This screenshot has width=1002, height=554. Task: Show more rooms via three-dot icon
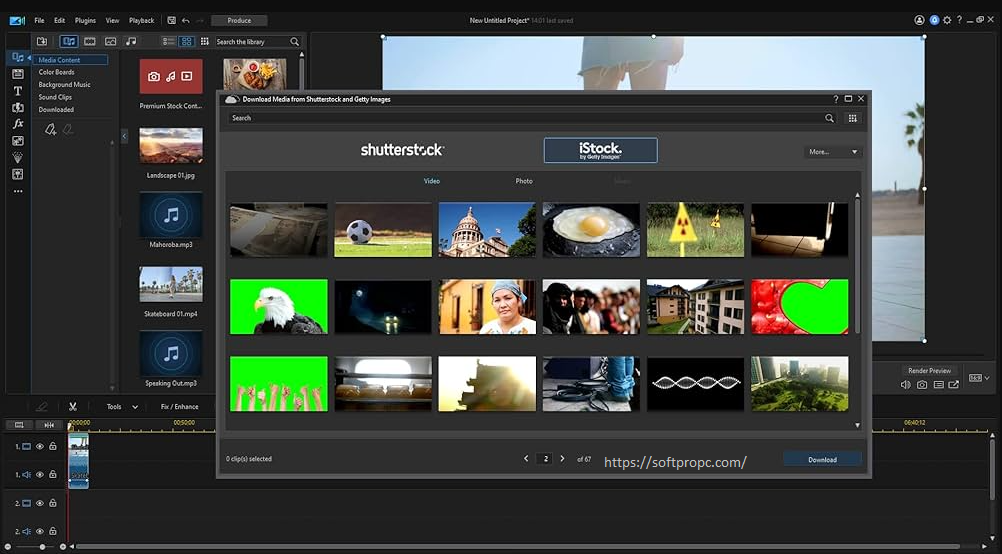18,191
